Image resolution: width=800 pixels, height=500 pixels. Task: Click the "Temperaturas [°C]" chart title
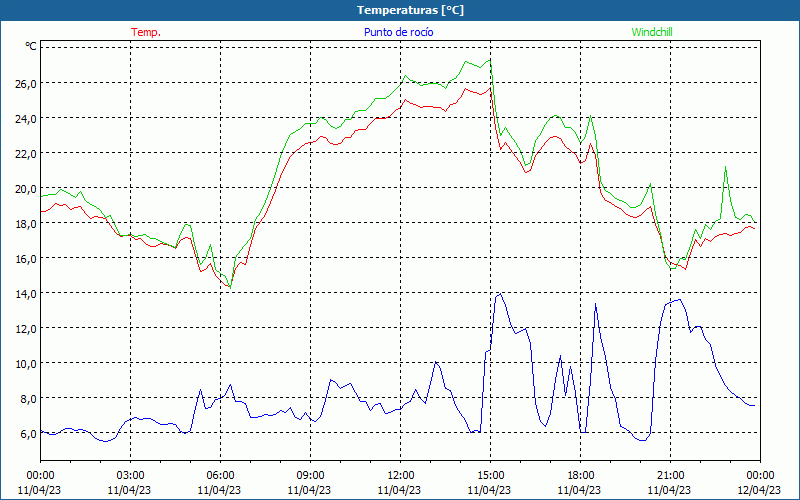coord(410,10)
